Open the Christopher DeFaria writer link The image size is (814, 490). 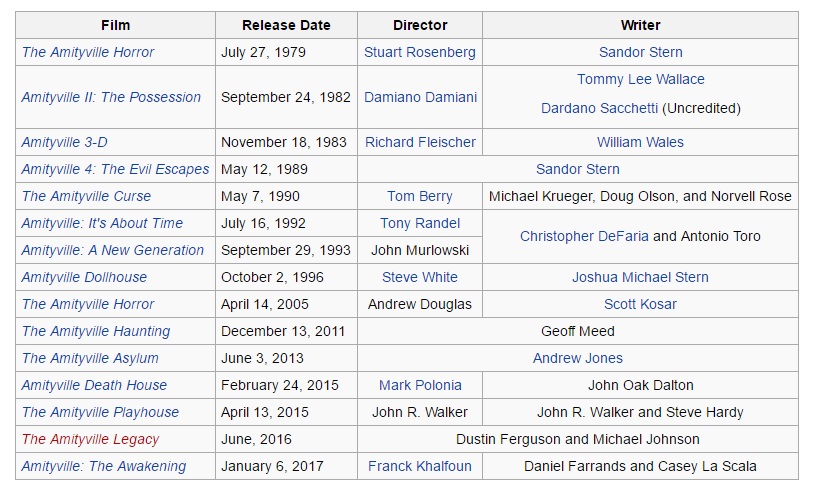(585, 237)
